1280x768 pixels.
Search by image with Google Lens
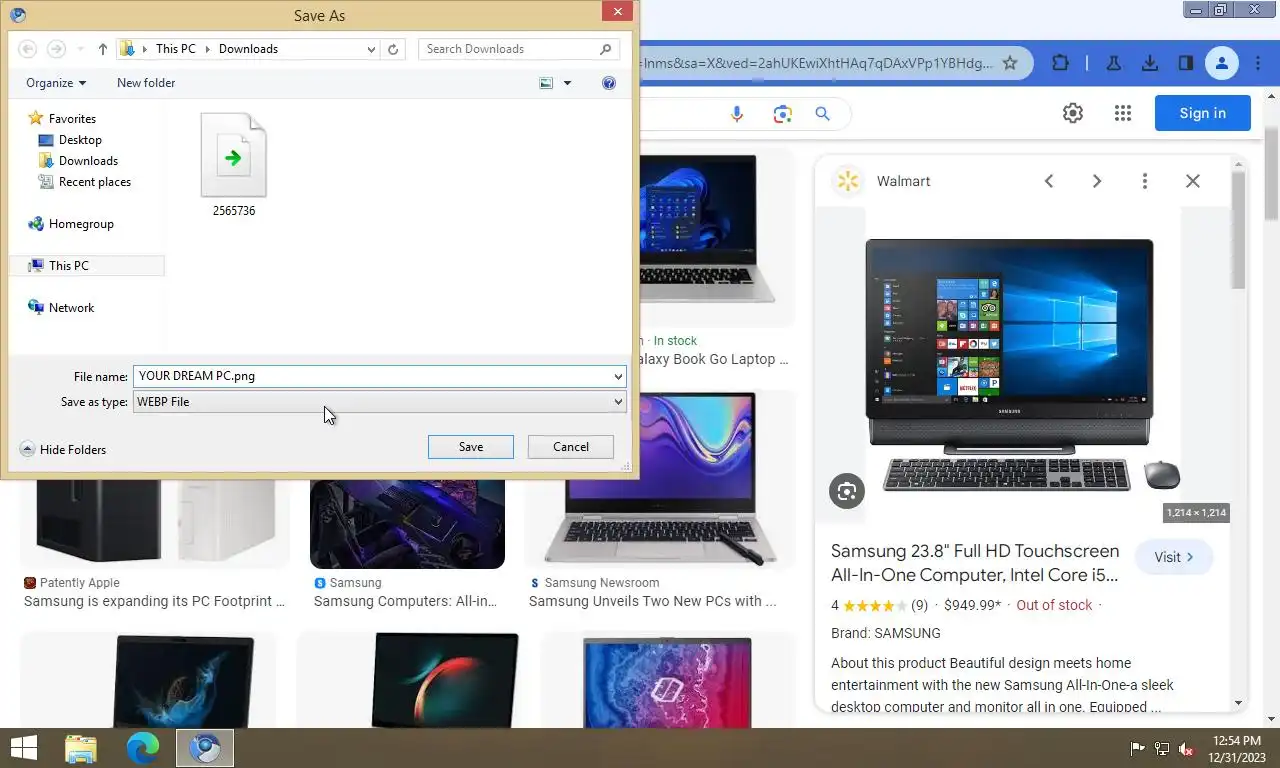pyautogui.click(x=783, y=114)
